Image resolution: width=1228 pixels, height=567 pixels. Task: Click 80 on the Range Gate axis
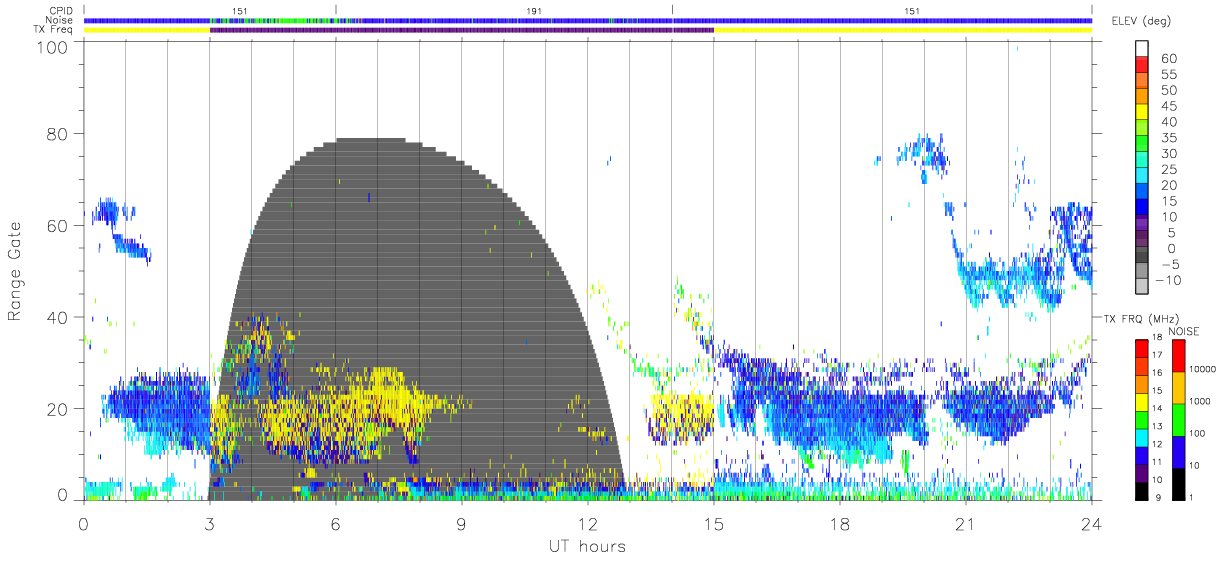click(56, 134)
